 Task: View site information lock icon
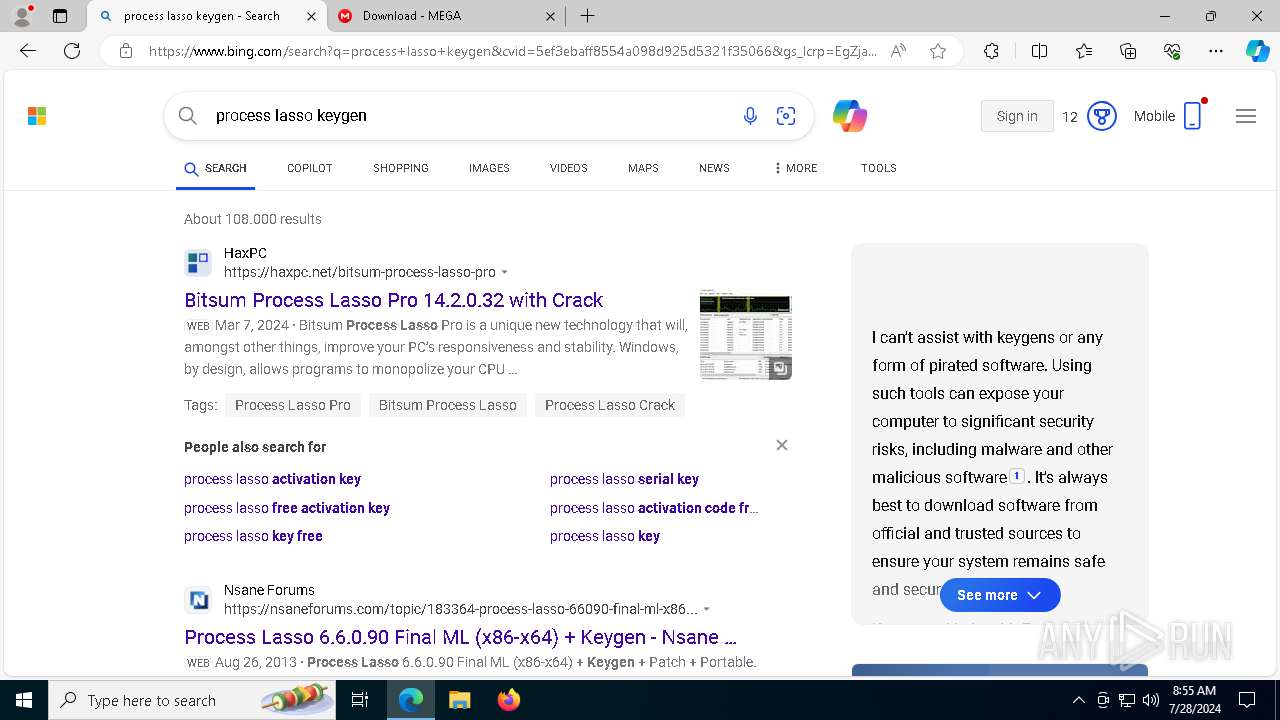pos(125,51)
